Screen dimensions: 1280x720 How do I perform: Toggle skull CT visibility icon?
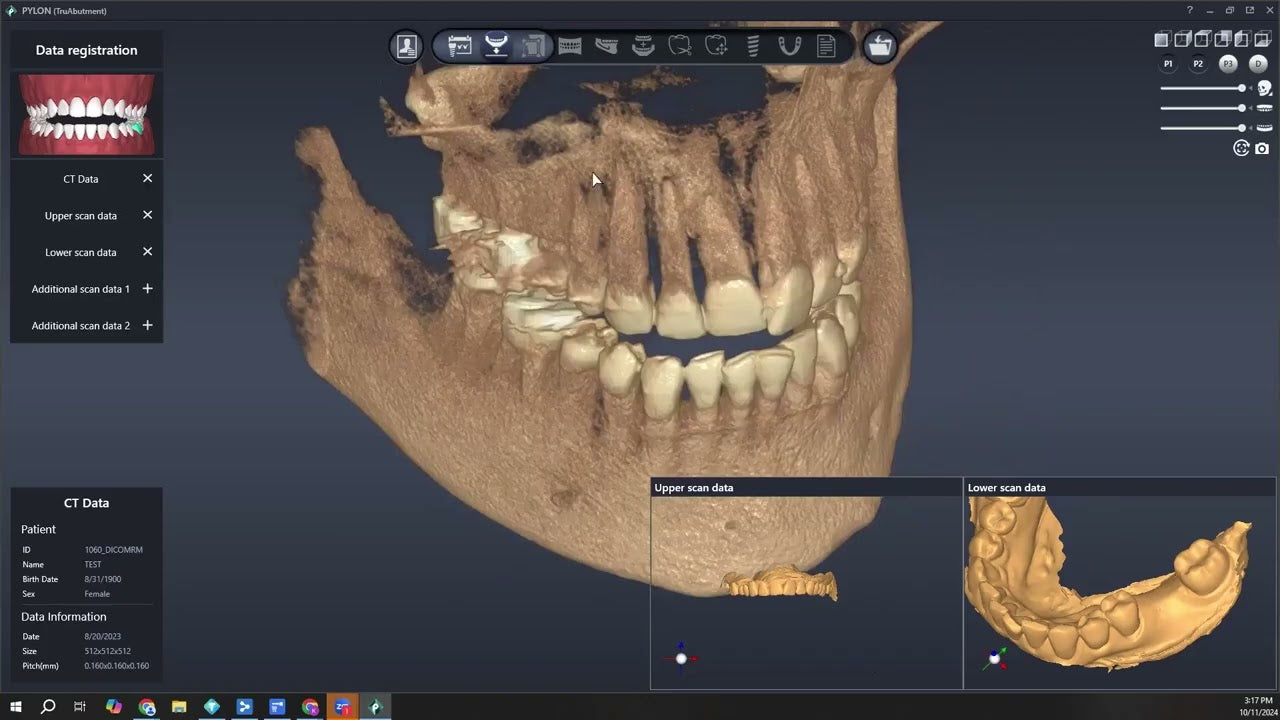(x=1264, y=88)
